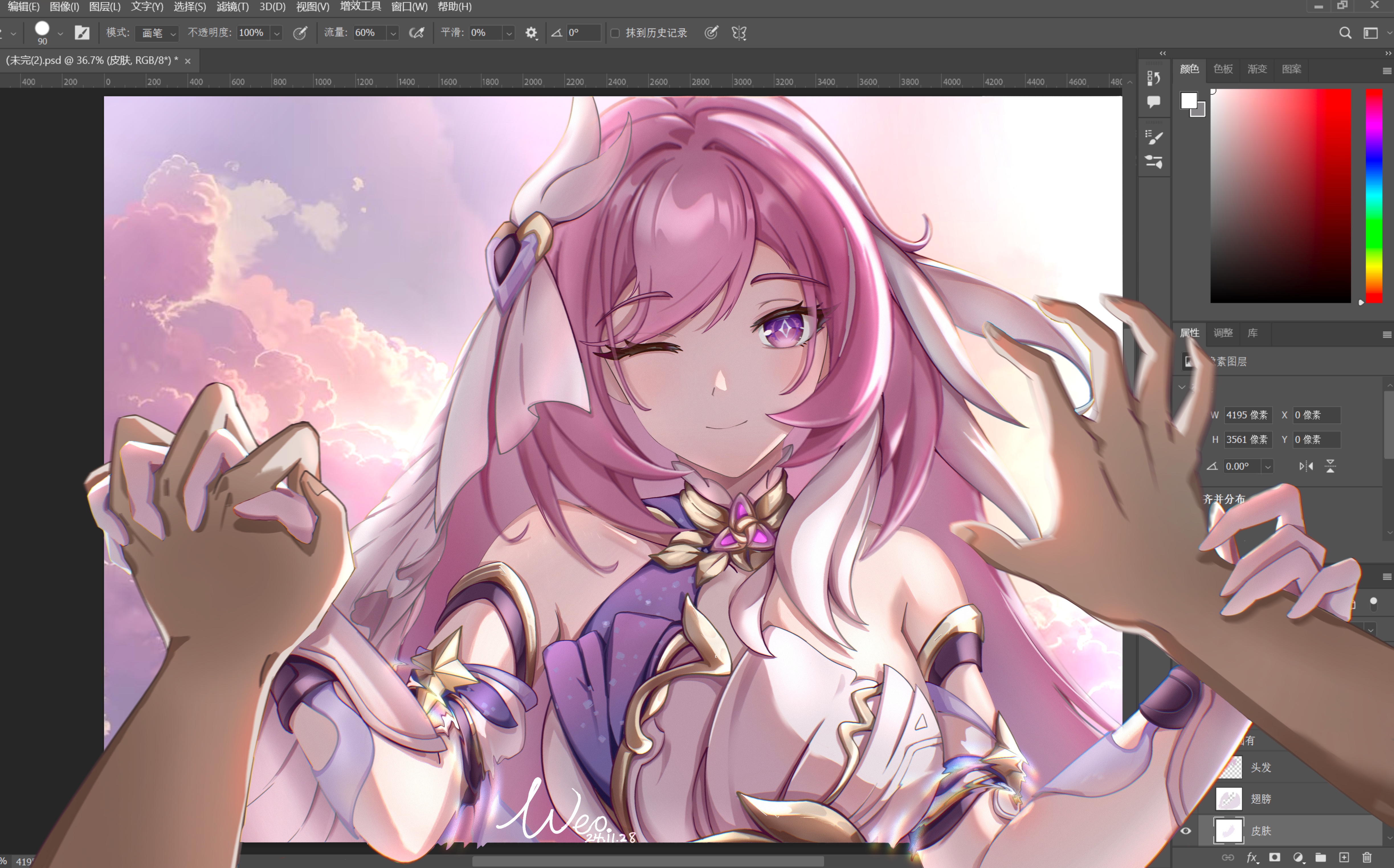Image resolution: width=1394 pixels, height=868 pixels.
Task: Toggle symmetry paint butterfly icon
Action: pos(739,33)
